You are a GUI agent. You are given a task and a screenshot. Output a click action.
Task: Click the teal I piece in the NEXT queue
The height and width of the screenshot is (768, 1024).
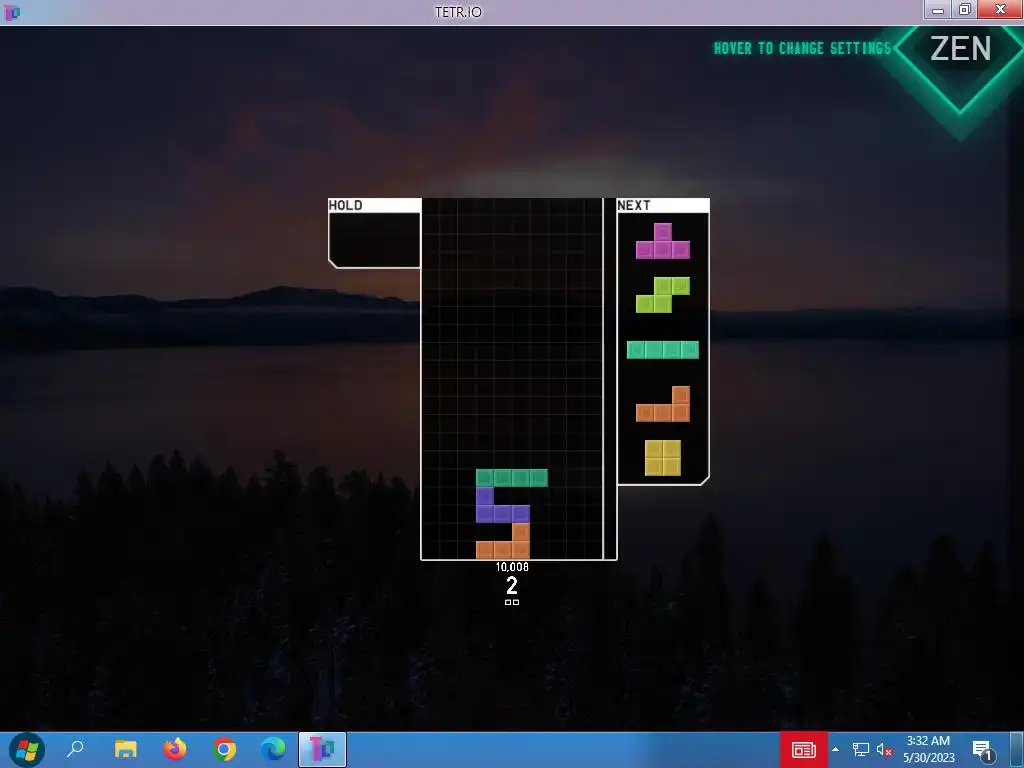663,350
